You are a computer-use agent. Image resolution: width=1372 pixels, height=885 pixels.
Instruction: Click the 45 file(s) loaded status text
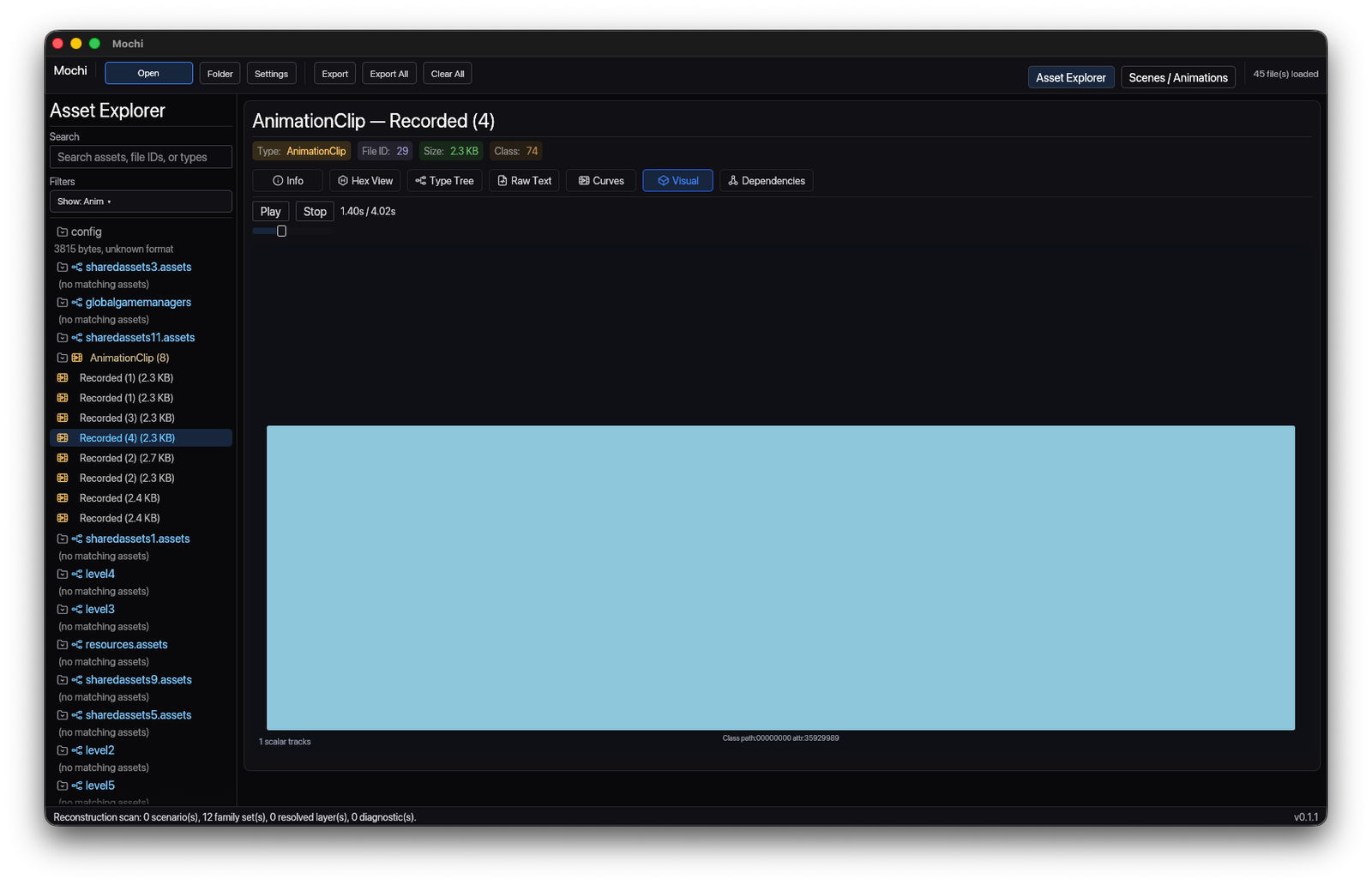(1285, 74)
